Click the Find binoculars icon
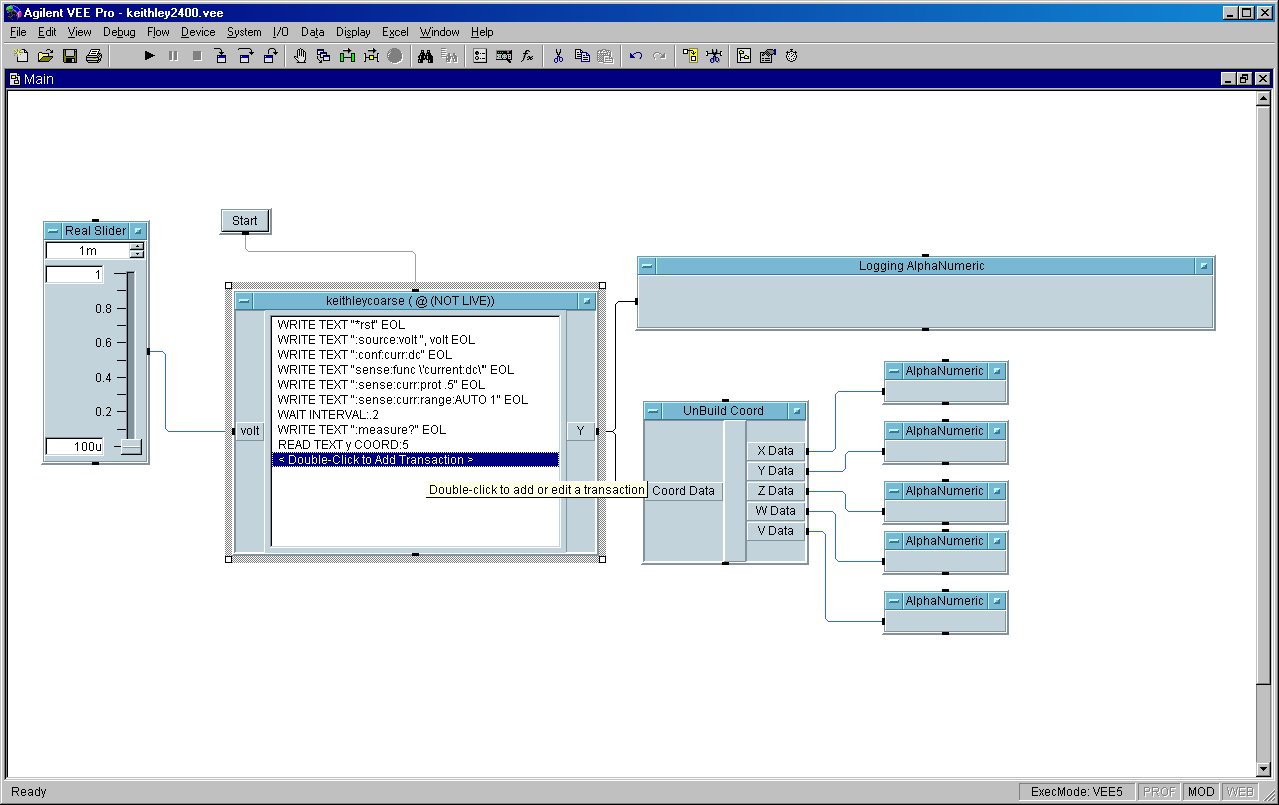The height and width of the screenshot is (805, 1279). 425,56
